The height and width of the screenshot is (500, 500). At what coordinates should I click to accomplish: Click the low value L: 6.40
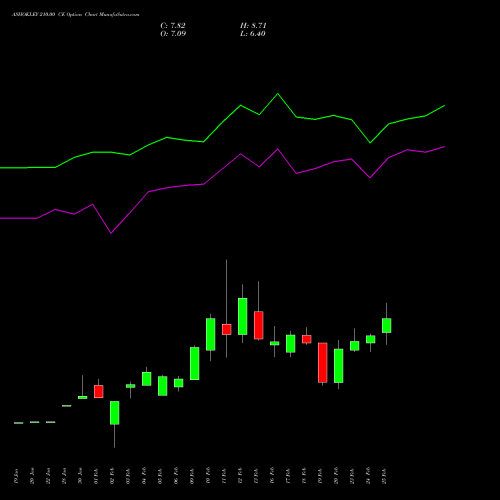click(253, 34)
